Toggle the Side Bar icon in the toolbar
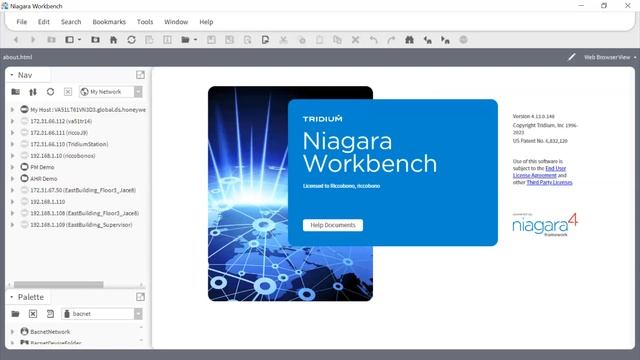 [x=69, y=40]
